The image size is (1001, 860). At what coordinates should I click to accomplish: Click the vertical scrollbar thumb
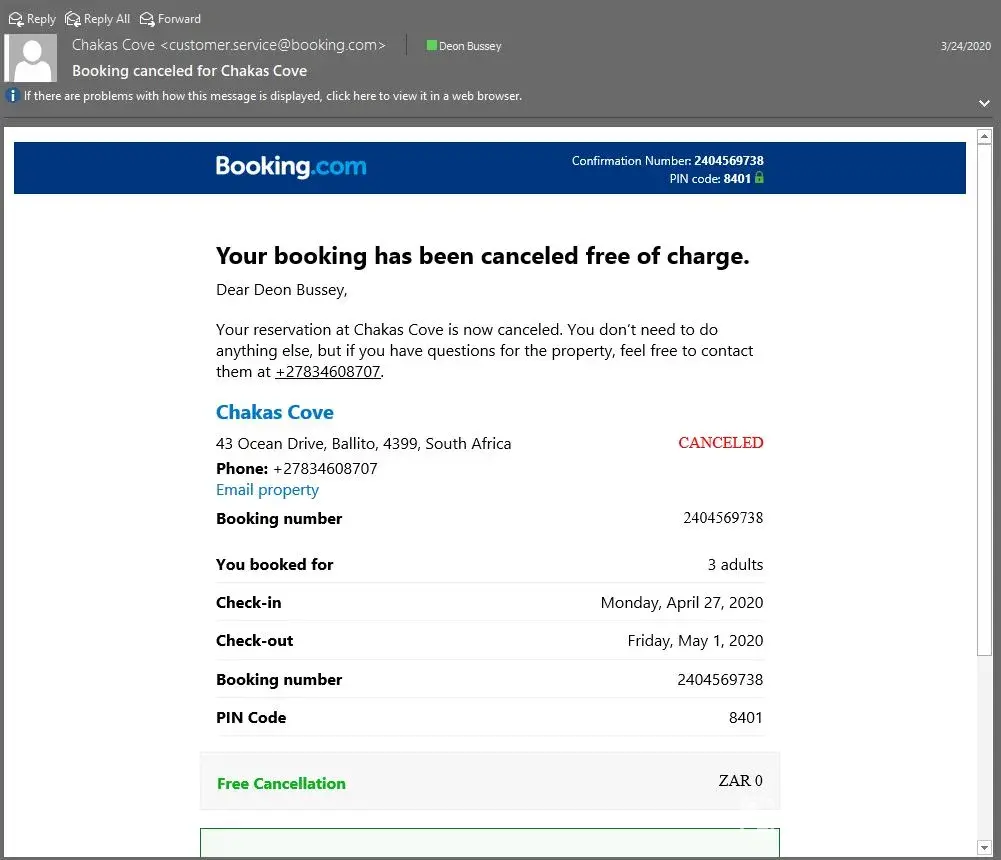coord(984,400)
